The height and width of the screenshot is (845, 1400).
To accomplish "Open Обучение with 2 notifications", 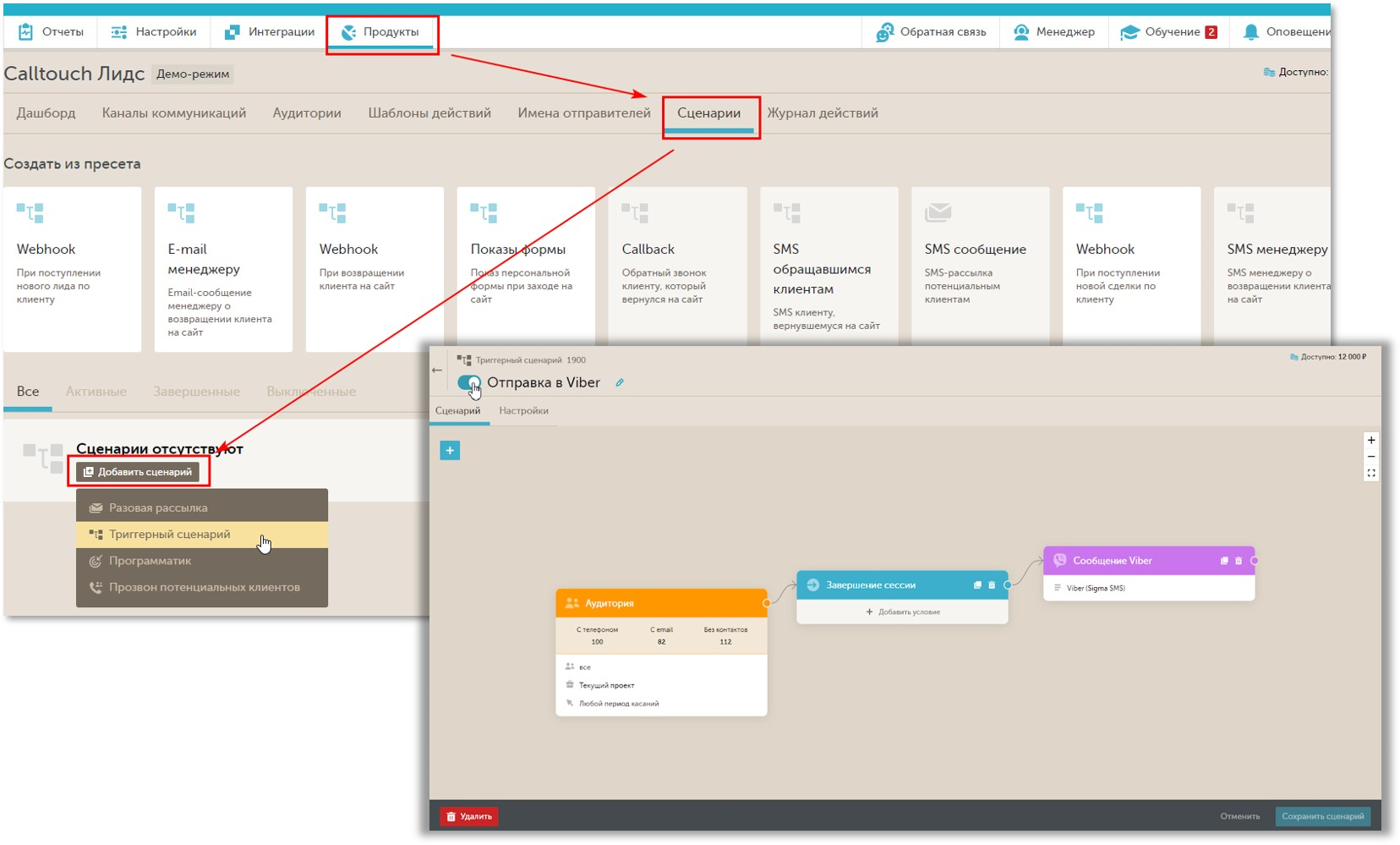I will [x=1168, y=32].
